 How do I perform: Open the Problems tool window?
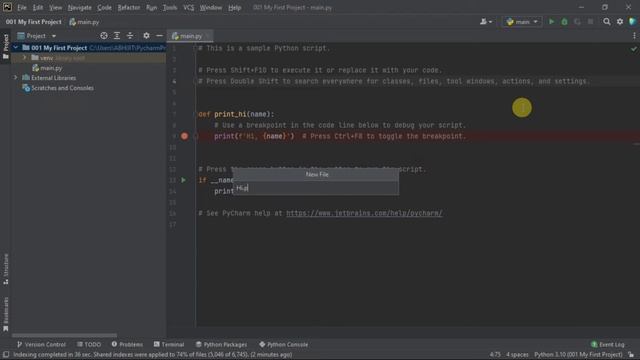click(127, 344)
